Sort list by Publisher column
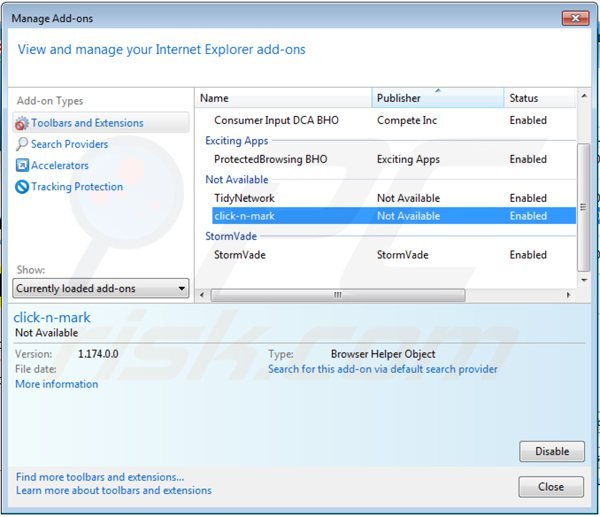 [x=436, y=98]
